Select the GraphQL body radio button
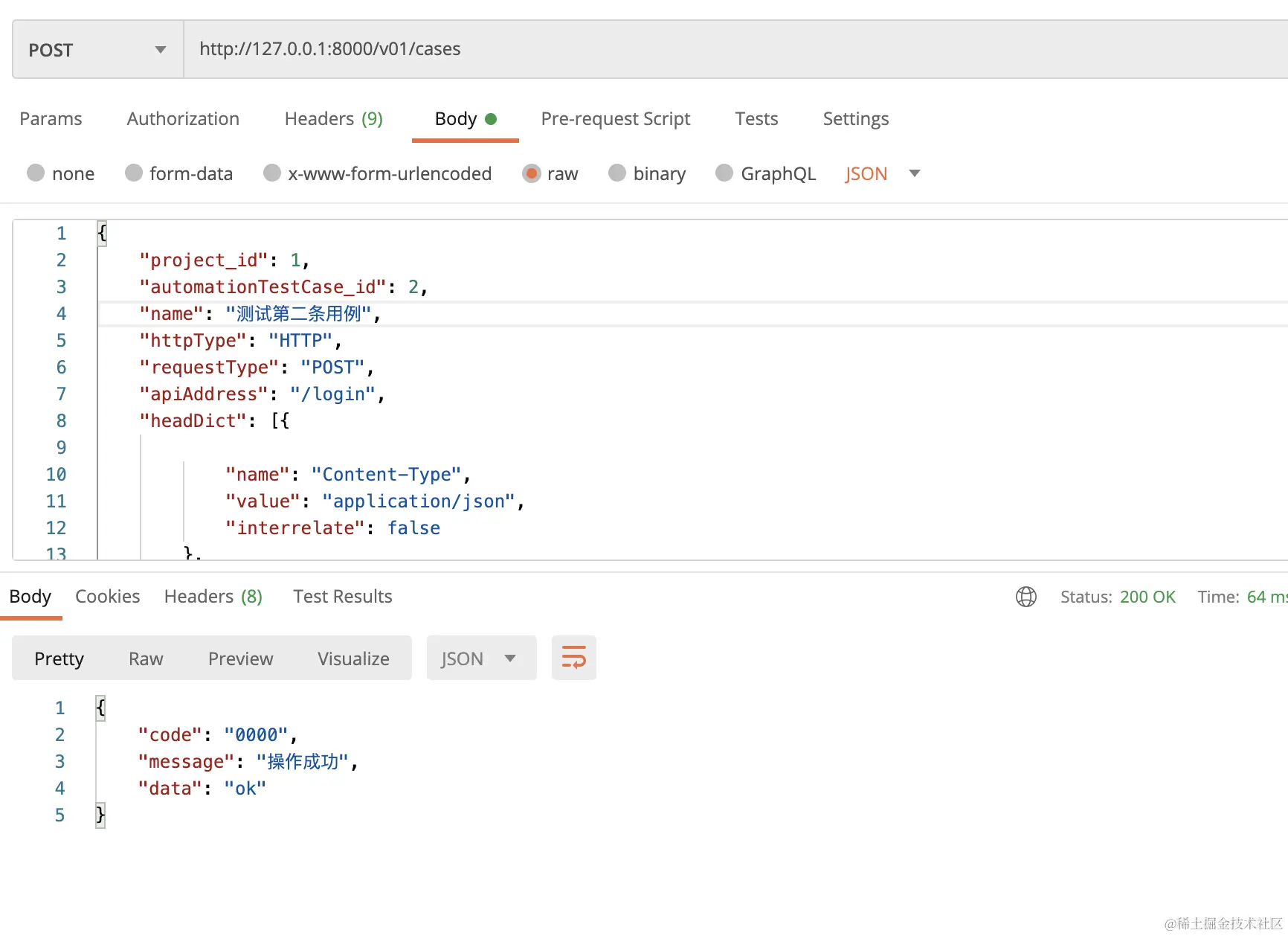Image resolution: width=1288 pixels, height=936 pixels. [x=724, y=173]
